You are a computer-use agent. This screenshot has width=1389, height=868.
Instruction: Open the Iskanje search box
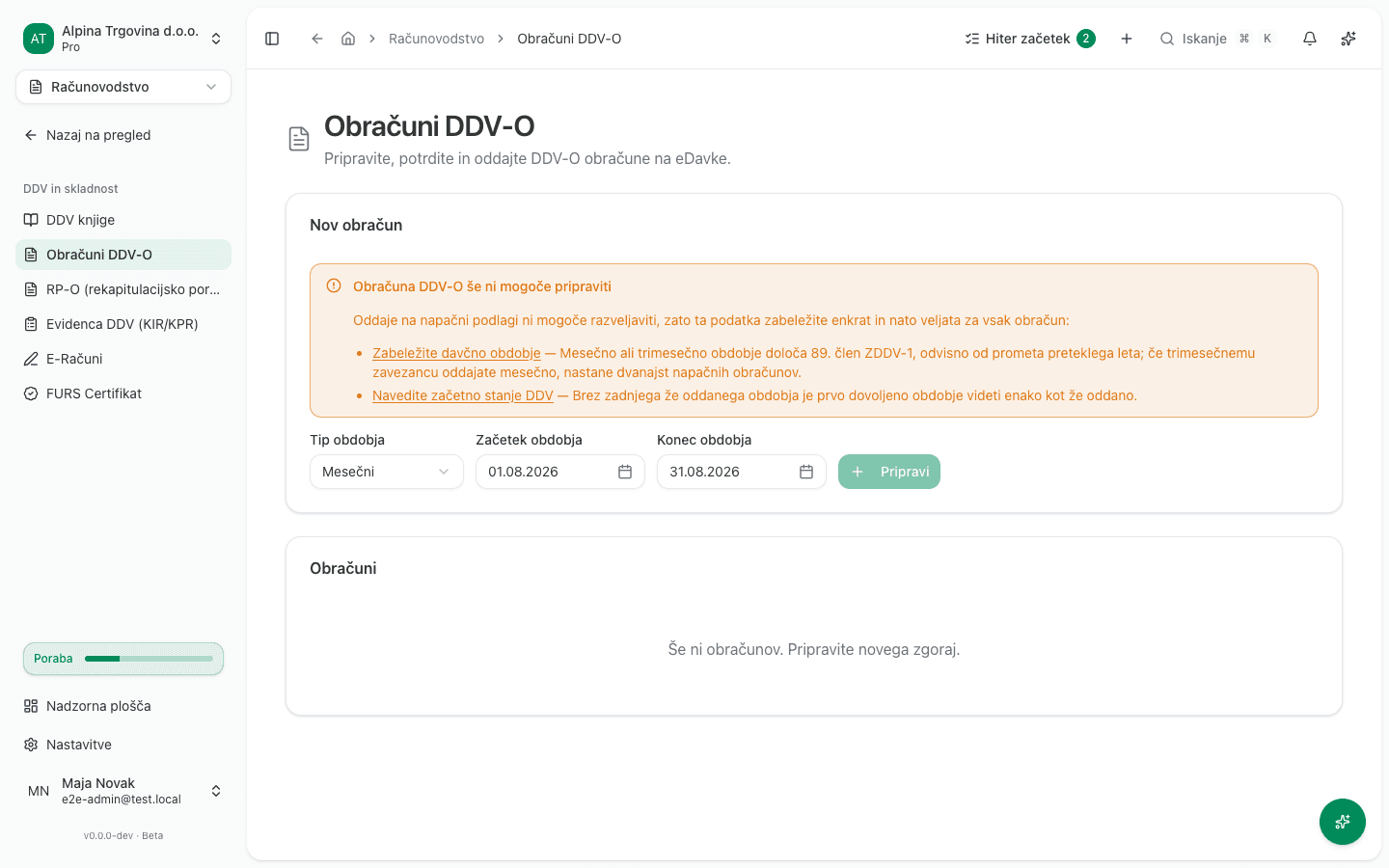[1217, 39]
